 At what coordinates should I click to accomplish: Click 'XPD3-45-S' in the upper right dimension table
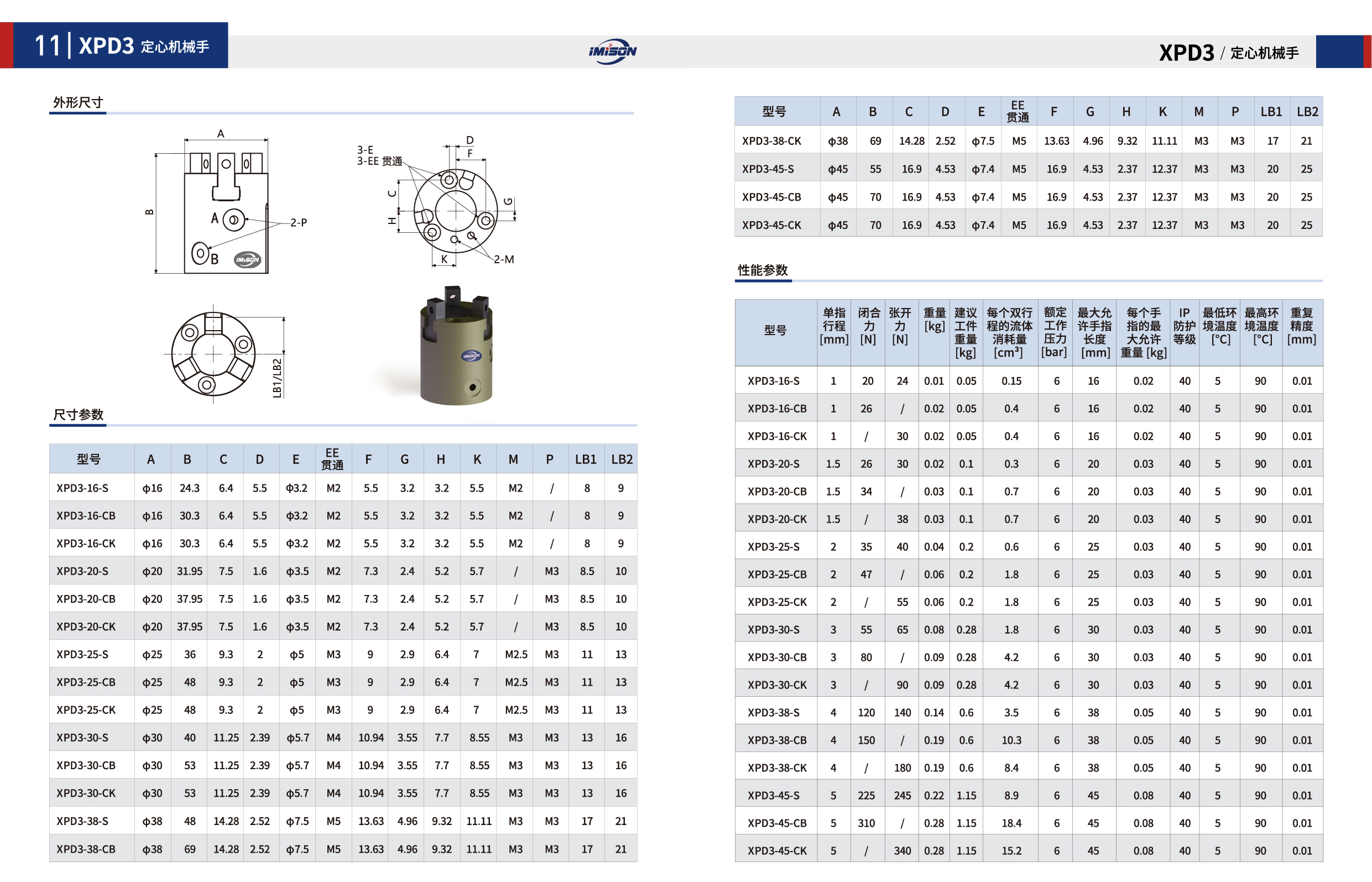coord(768,169)
